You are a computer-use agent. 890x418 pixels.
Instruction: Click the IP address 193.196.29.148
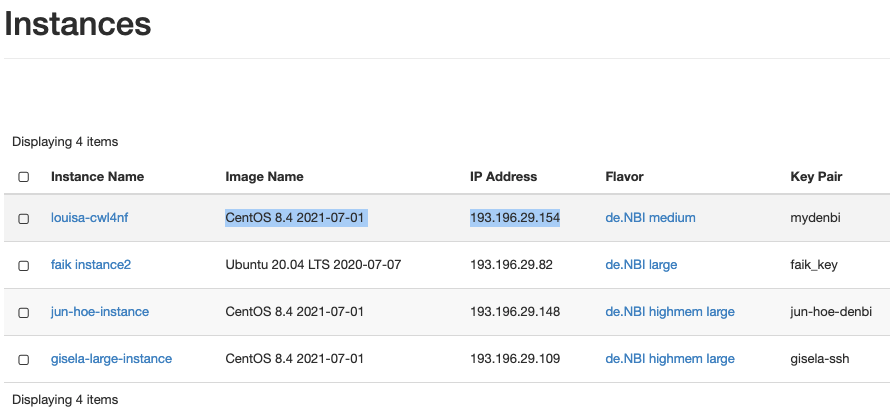click(x=515, y=312)
